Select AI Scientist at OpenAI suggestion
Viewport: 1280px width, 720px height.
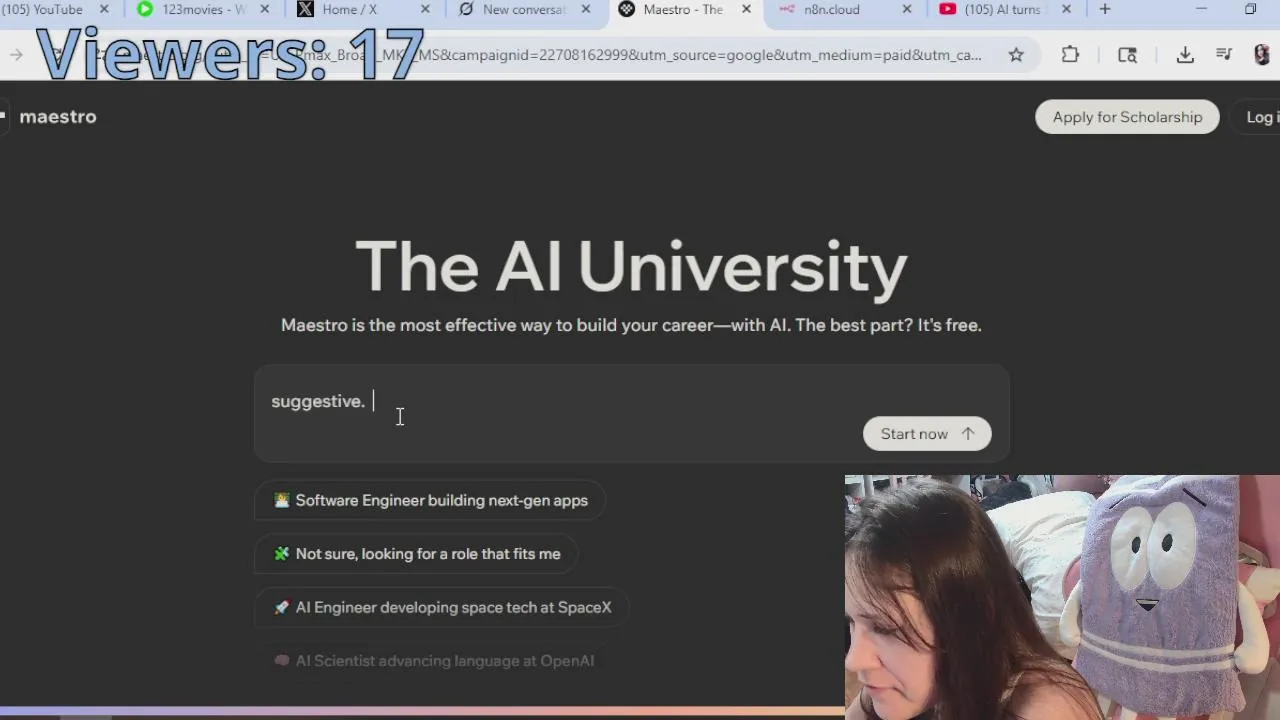point(433,661)
